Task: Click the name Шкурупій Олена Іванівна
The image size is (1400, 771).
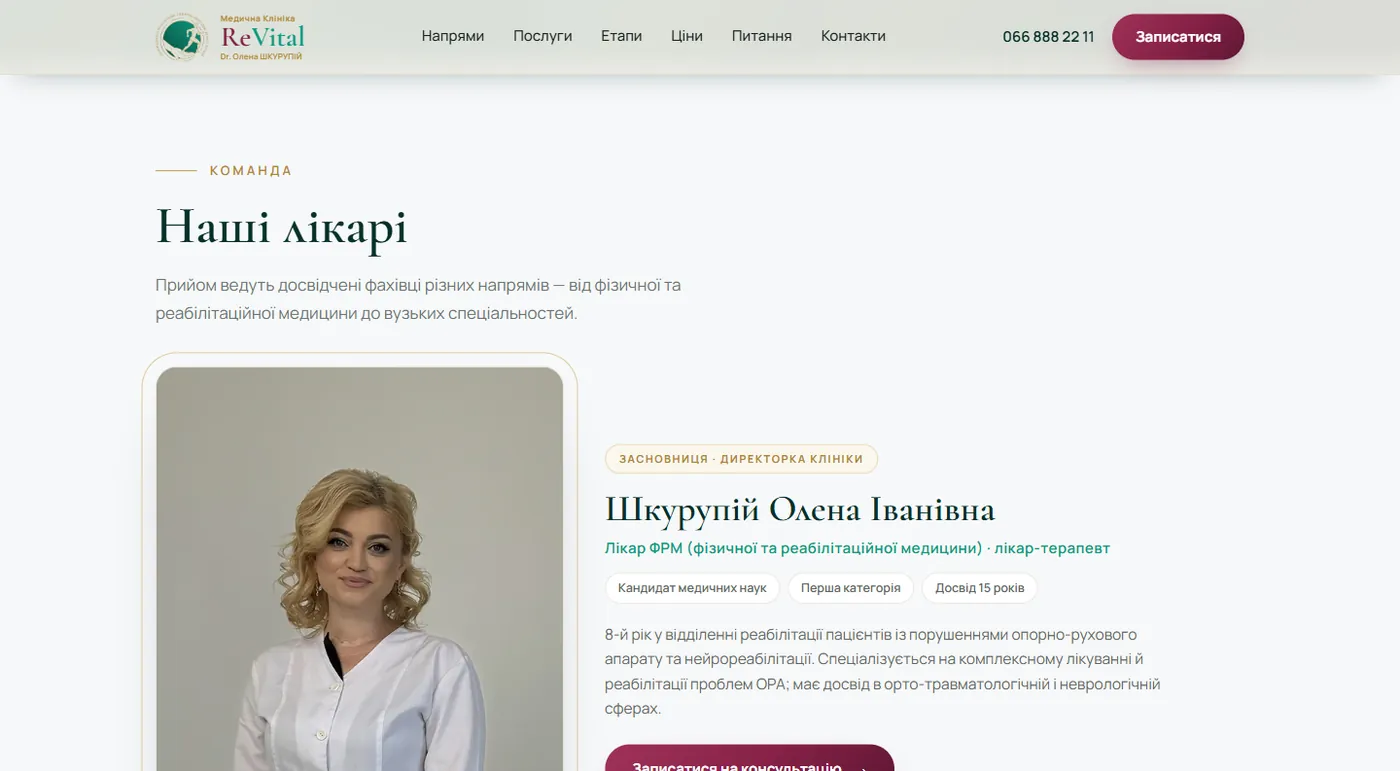Action: tap(800, 510)
